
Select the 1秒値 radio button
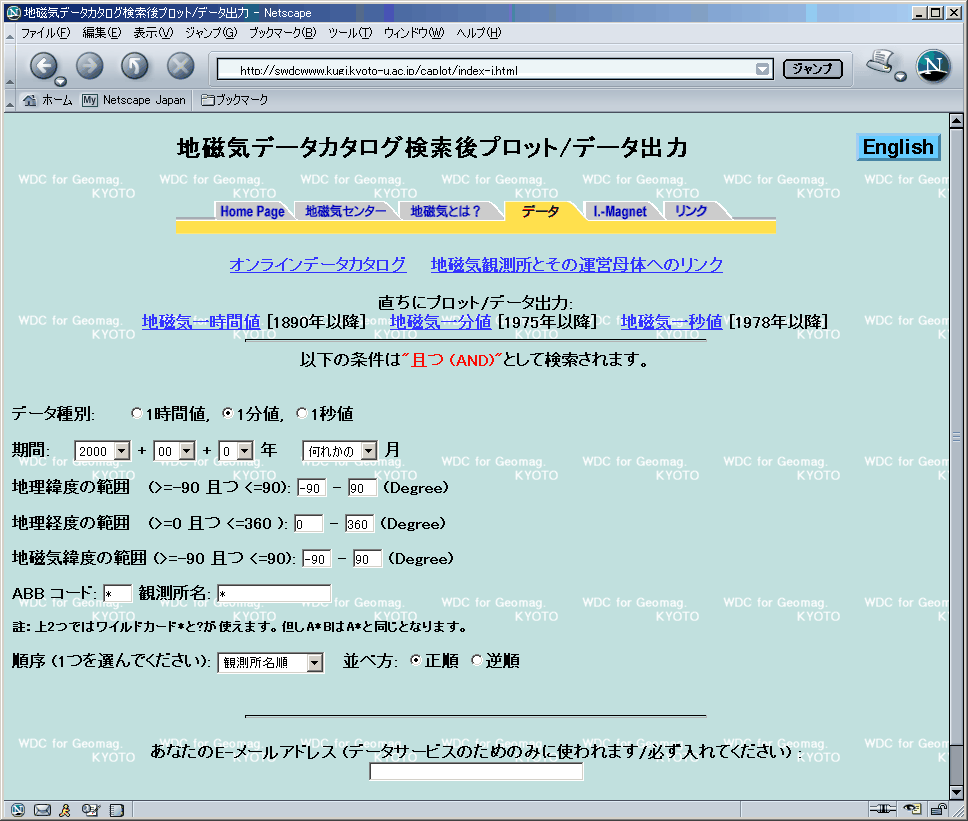pos(301,413)
